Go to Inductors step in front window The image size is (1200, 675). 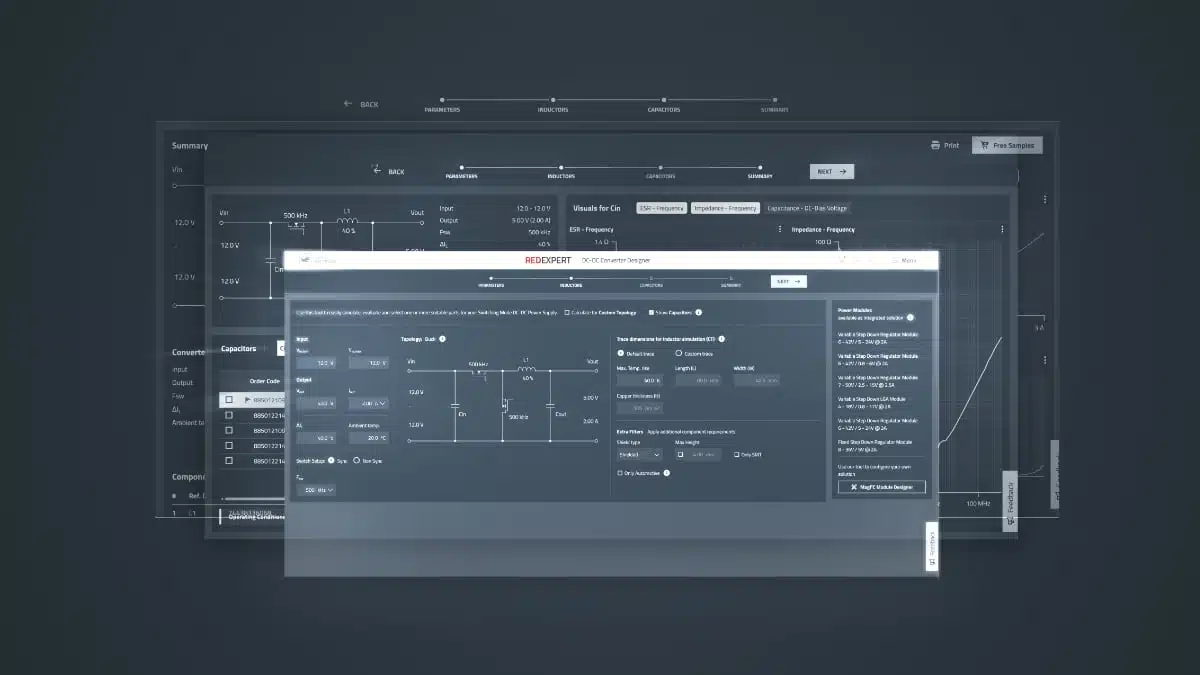click(570, 285)
